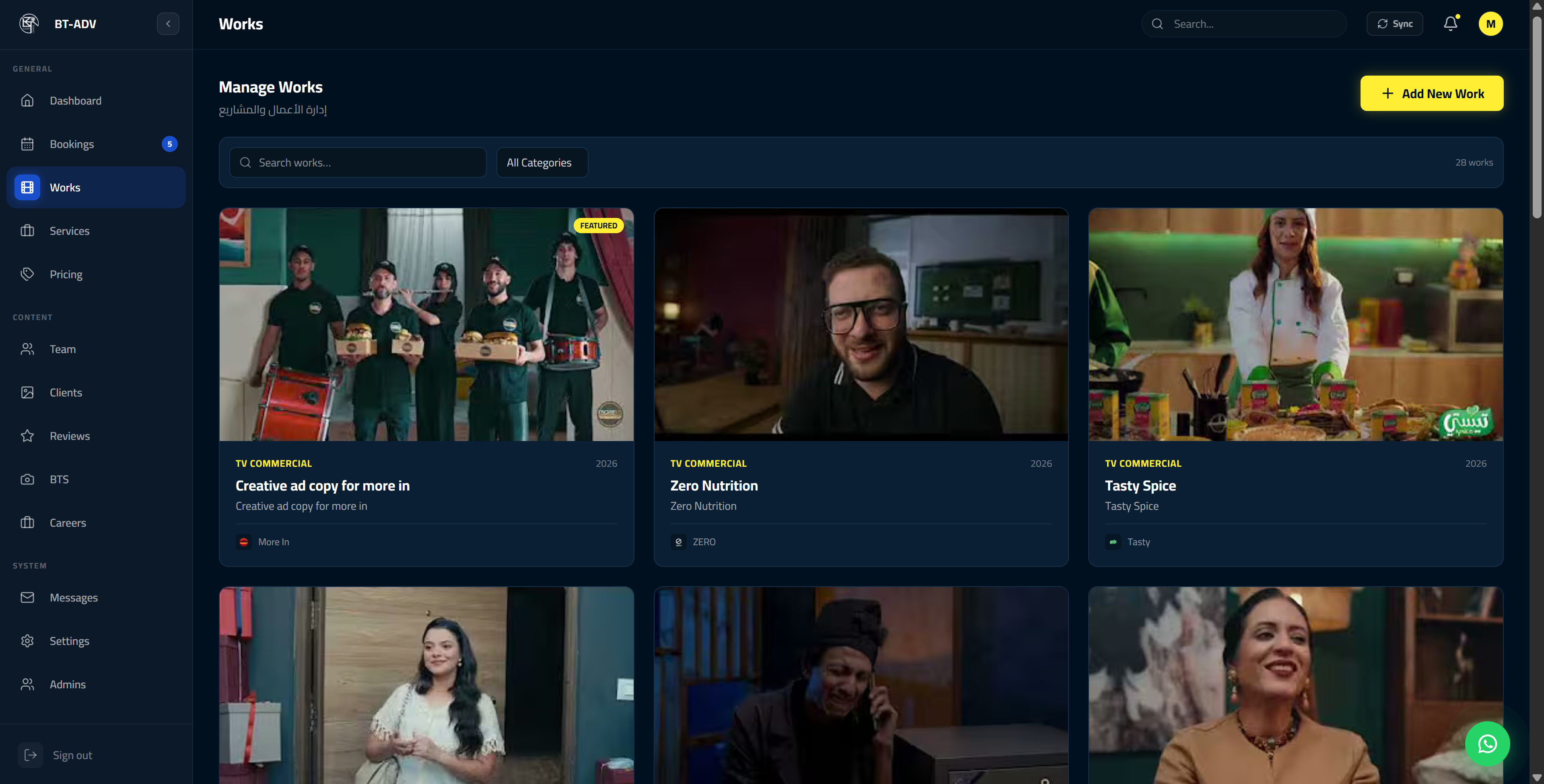Viewport: 1544px width, 784px height.
Task: Go to the Reviews menu label
Action: click(x=70, y=436)
